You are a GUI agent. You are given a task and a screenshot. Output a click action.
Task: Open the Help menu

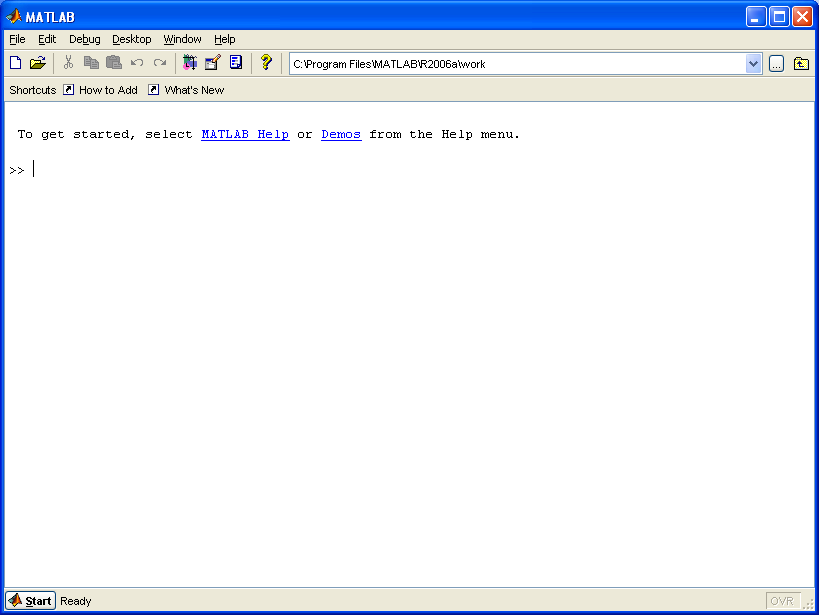[x=225, y=39]
